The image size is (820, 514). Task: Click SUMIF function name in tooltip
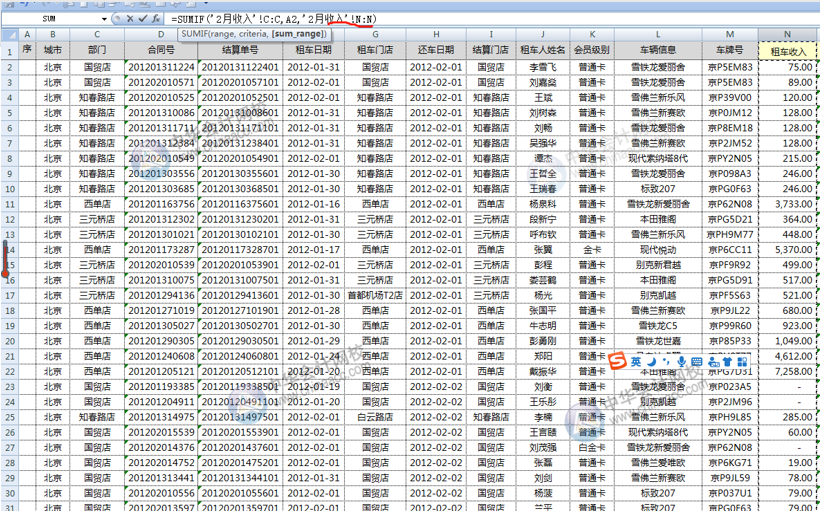pos(196,34)
